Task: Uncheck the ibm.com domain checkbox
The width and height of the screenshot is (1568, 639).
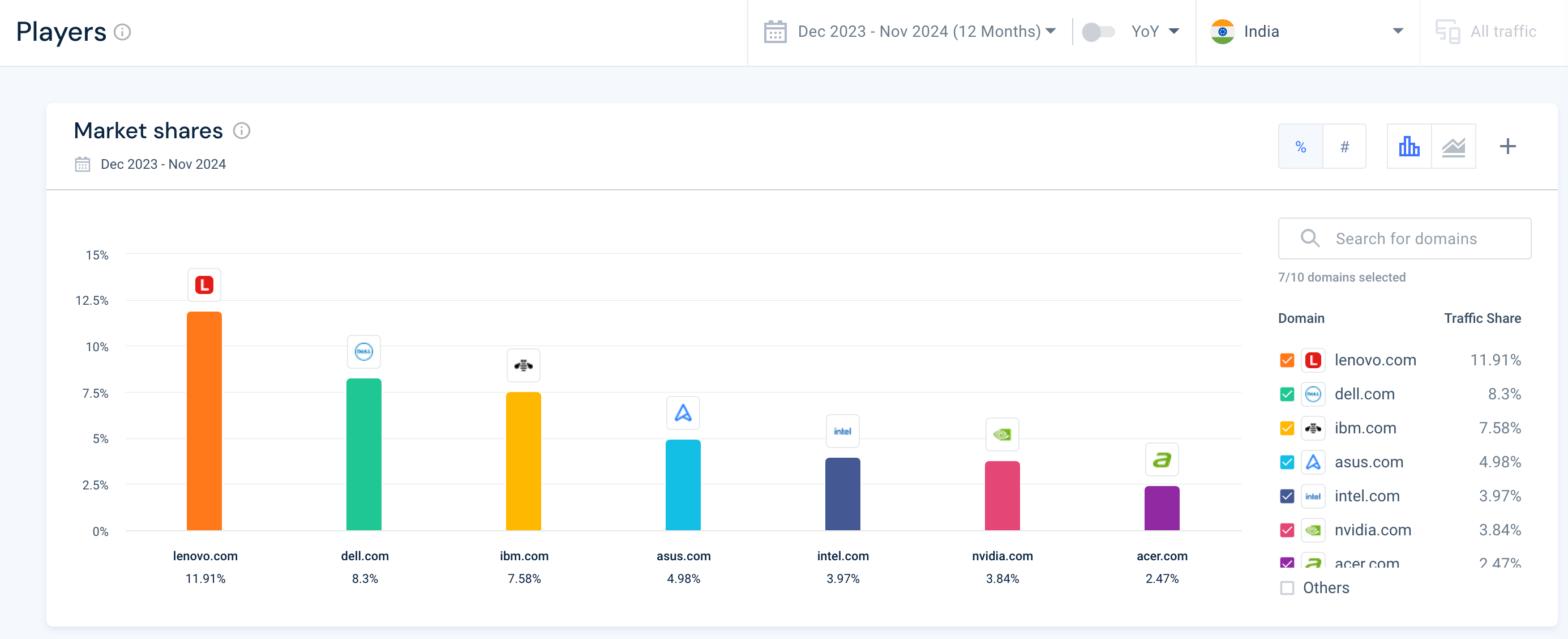Action: [1287, 428]
